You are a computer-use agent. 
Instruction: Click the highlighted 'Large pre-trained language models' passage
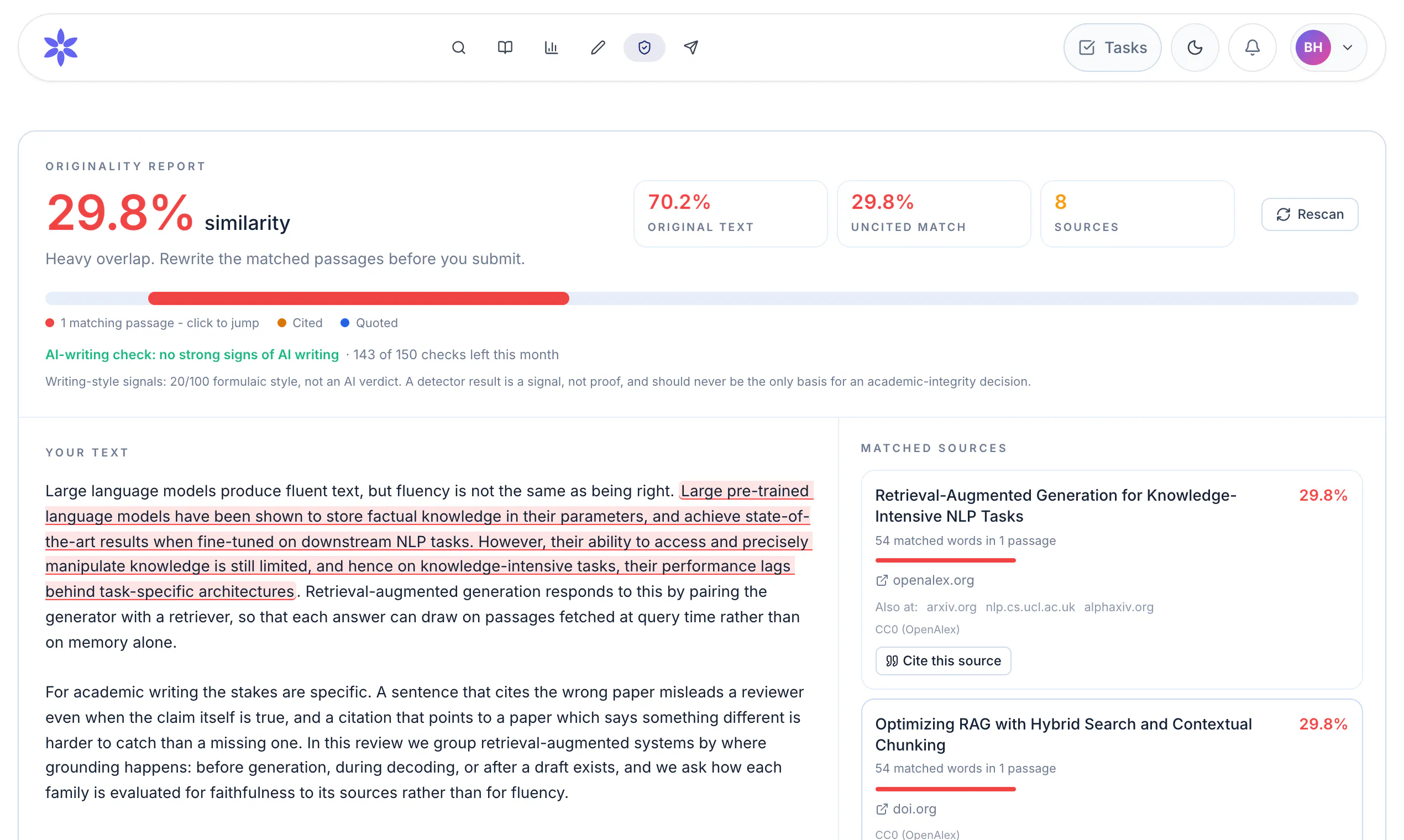click(429, 540)
